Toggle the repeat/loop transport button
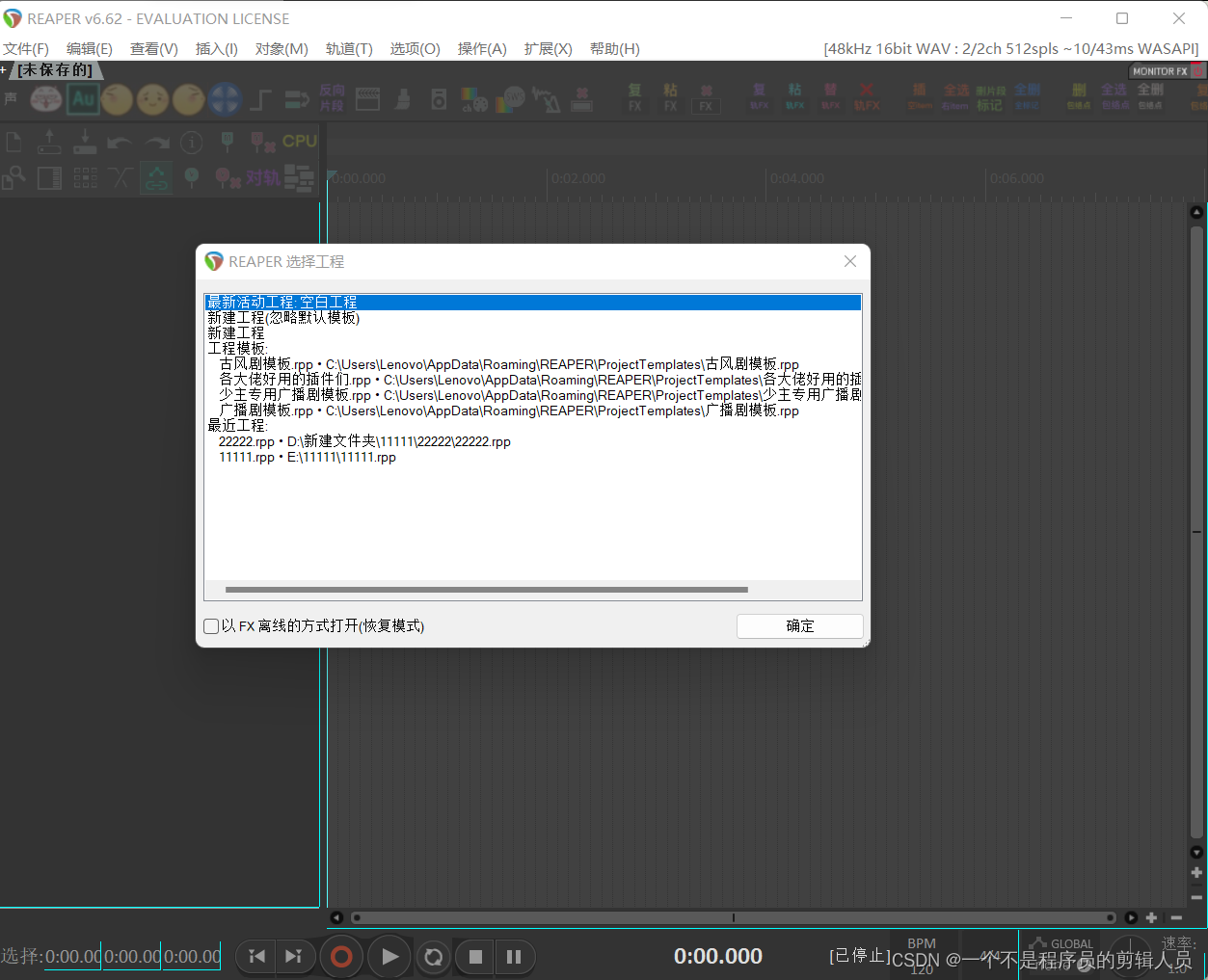 [x=434, y=956]
